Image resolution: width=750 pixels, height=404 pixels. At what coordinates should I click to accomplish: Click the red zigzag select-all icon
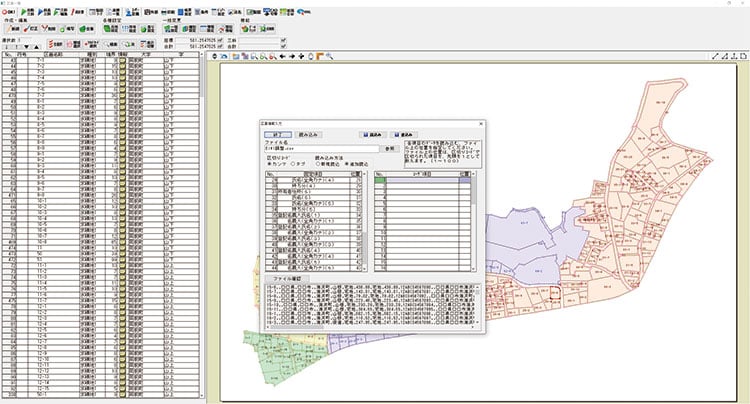[x=55, y=44]
